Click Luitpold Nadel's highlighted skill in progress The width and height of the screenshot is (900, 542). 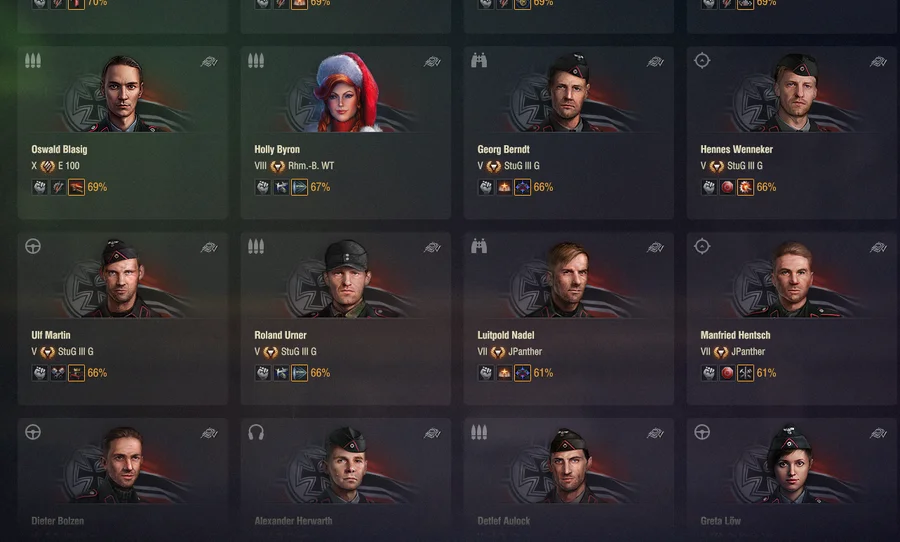coord(522,373)
